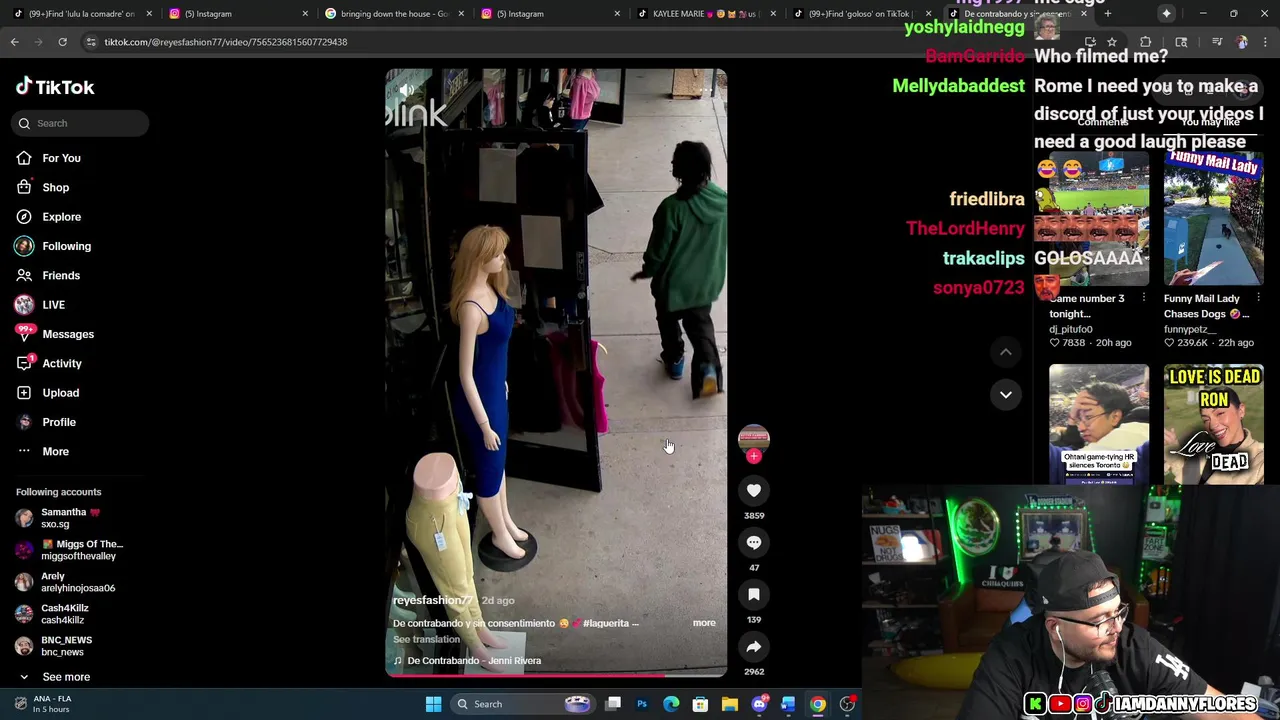Image resolution: width=1280 pixels, height=720 pixels.
Task: Go back in browser
Action: (15, 42)
